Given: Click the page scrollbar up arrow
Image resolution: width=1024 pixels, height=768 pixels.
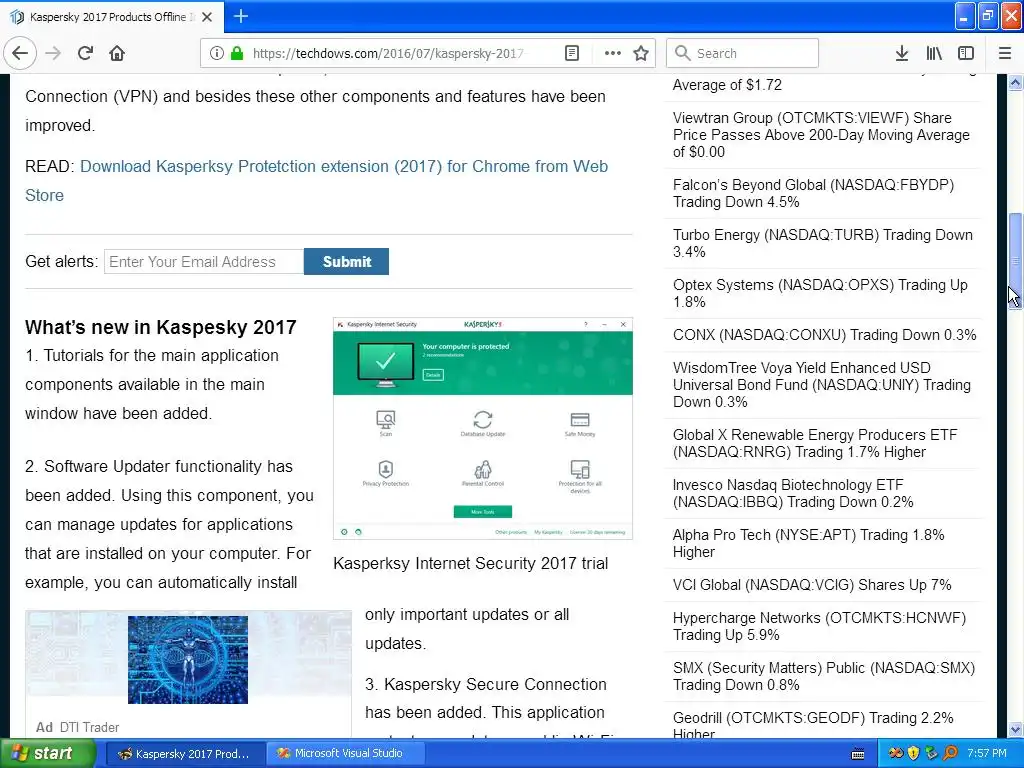Looking at the screenshot, I should tap(1015, 82).
